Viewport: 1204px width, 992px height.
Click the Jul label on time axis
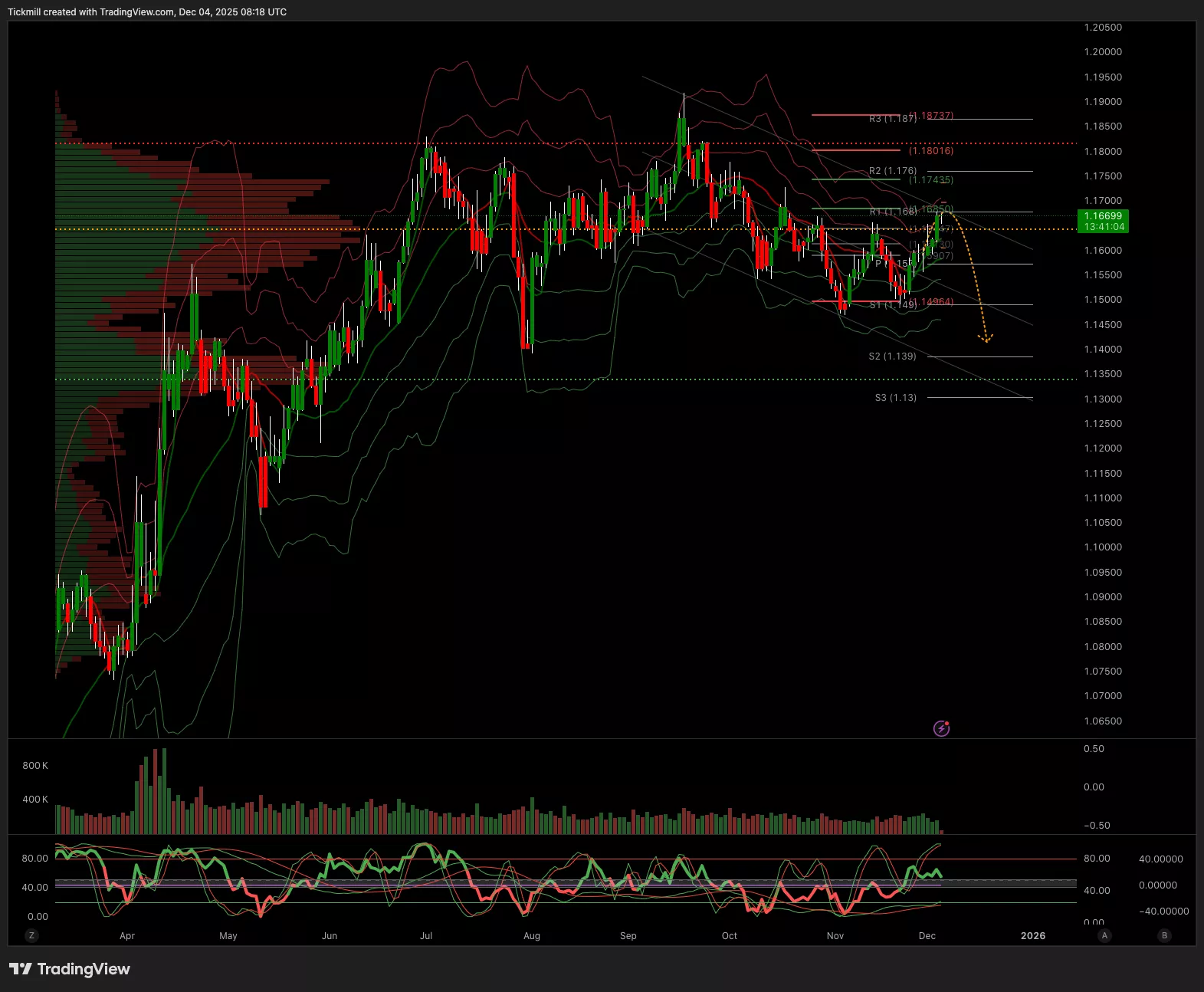[x=426, y=935]
